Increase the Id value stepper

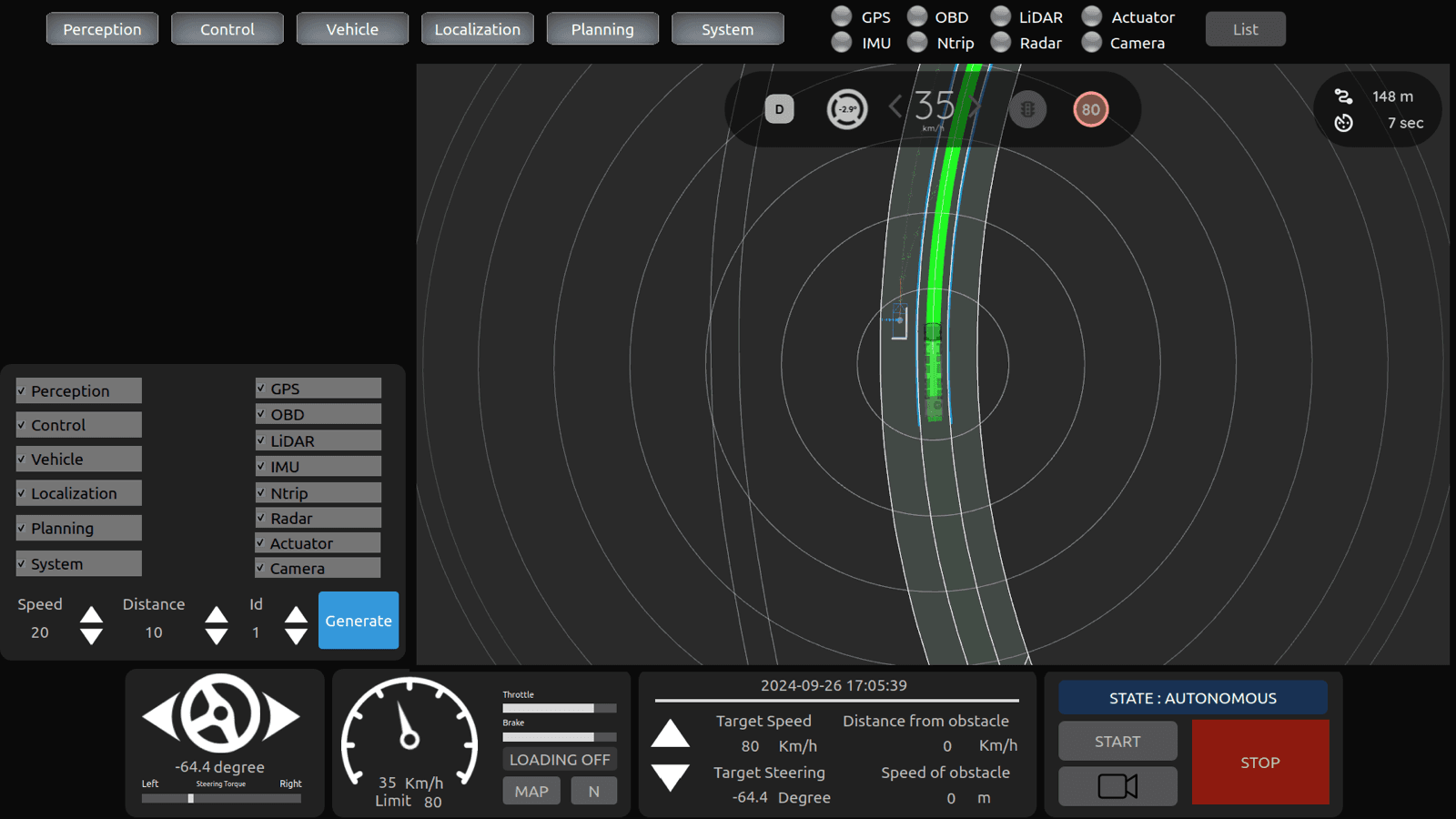point(296,615)
